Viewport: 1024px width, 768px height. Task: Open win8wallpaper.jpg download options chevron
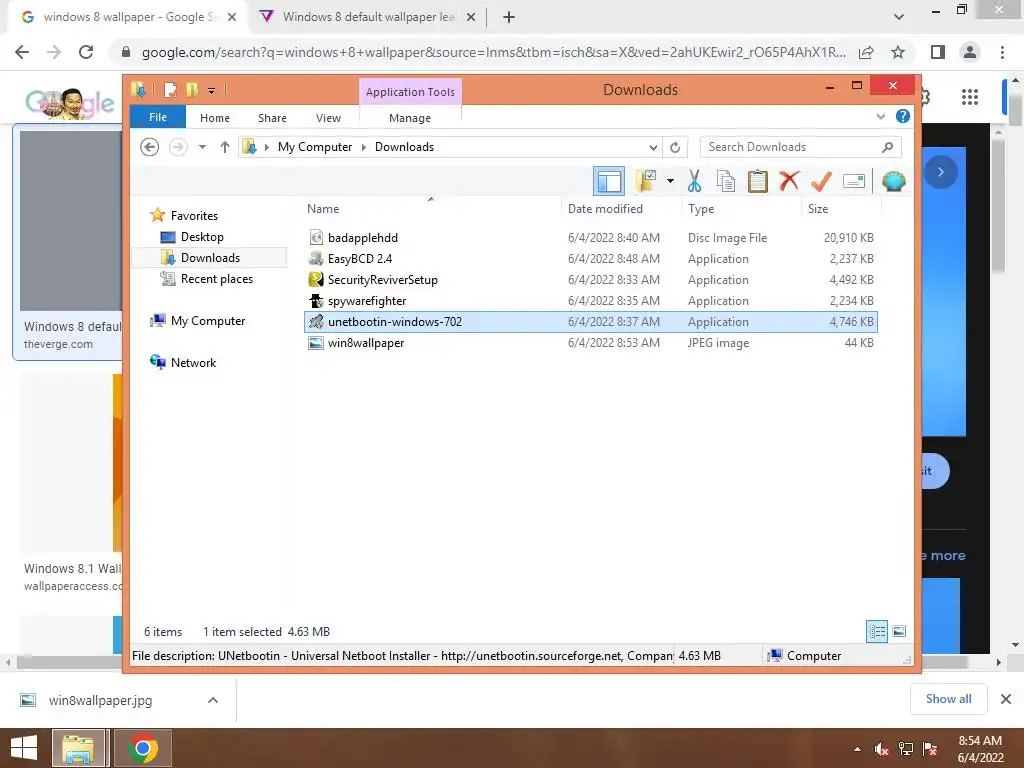pos(213,700)
